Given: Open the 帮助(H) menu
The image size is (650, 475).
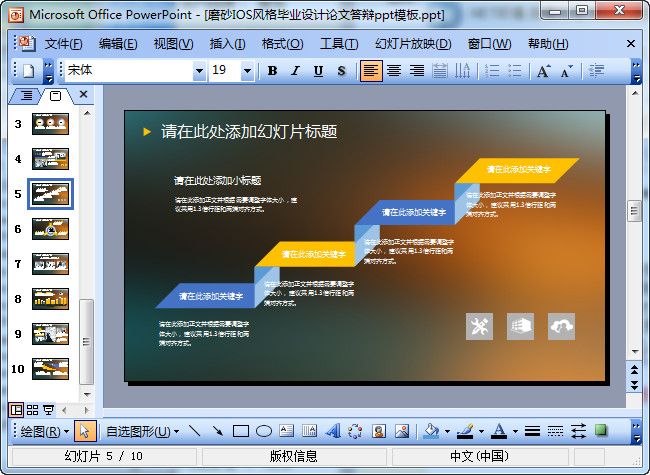Looking at the screenshot, I should tap(548, 44).
